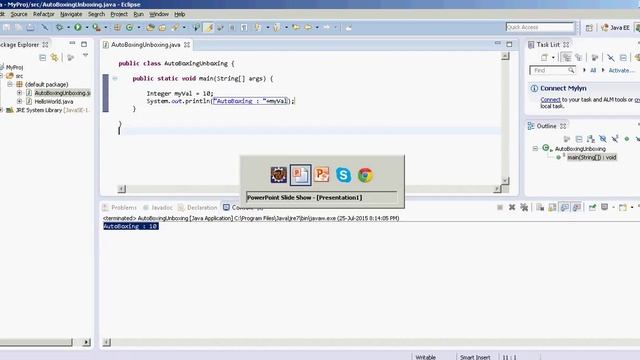The height and width of the screenshot is (360, 640).
Task: Collapse main method fold marker in editor
Action: tap(115, 78)
